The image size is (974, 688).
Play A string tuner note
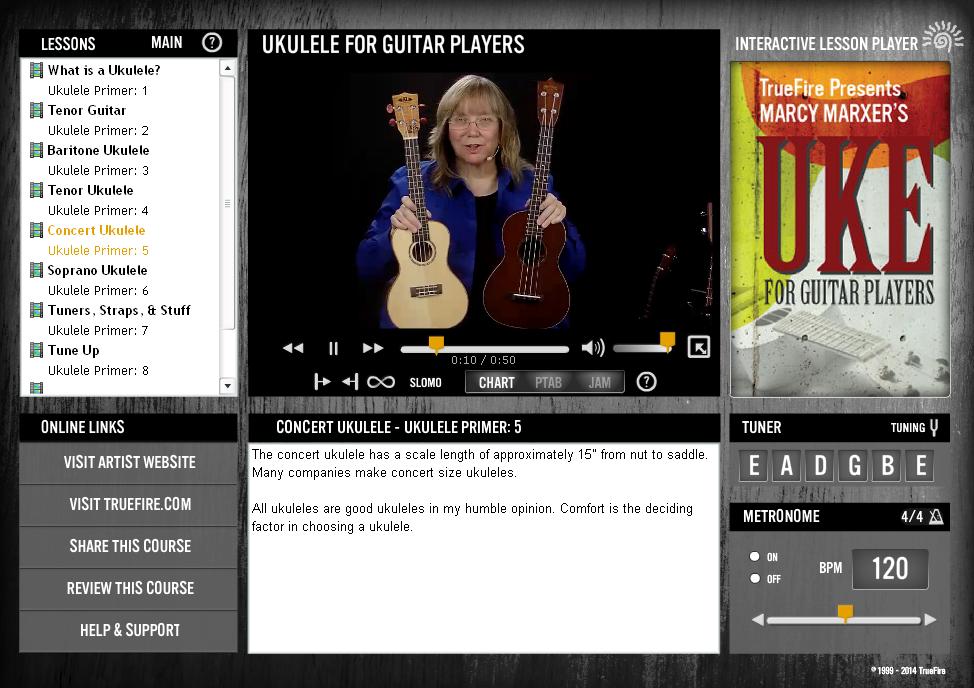786,465
